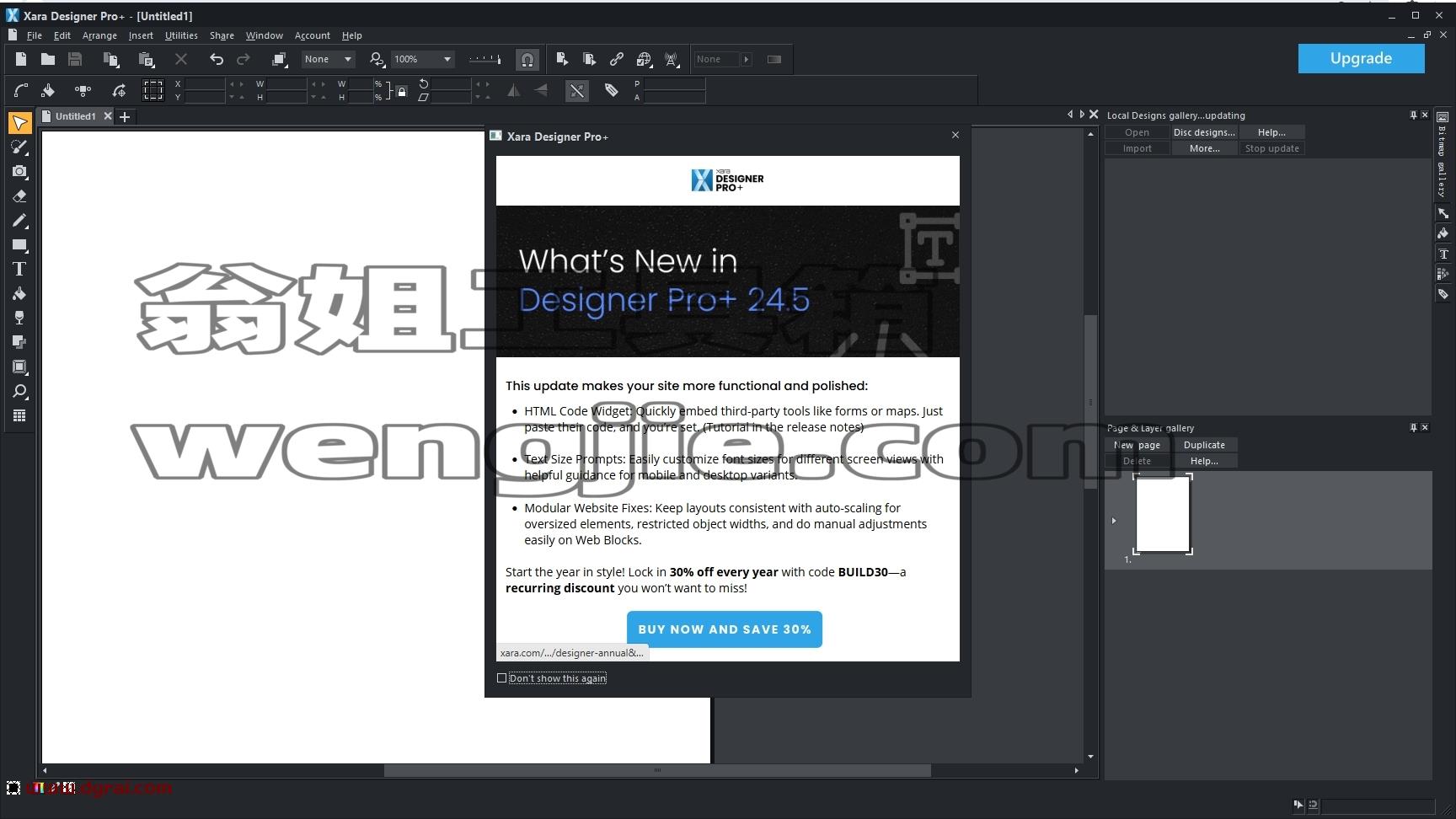The height and width of the screenshot is (819, 1456).
Task: Open the Insert menu
Action: [x=141, y=35]
